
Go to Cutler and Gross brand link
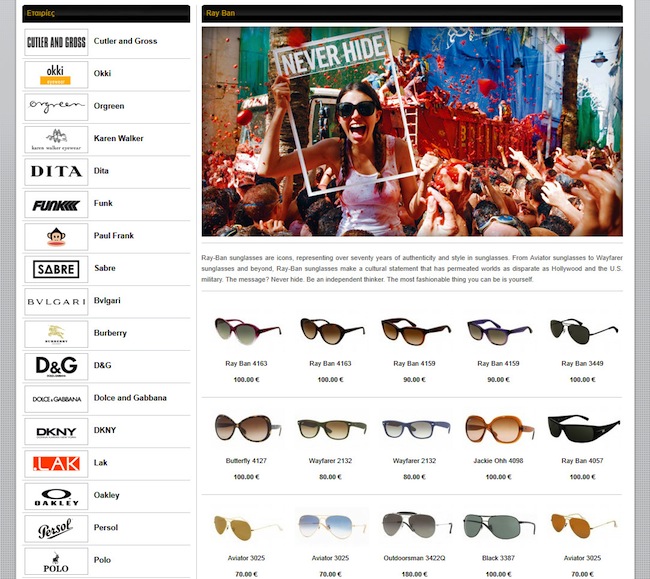(125, 41)
